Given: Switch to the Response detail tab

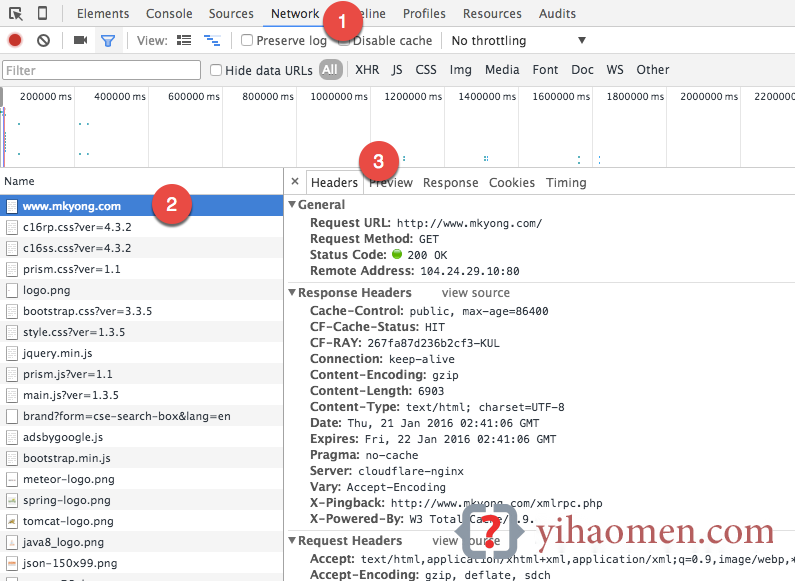Looking at the screenshot, I should click(450, 183).
